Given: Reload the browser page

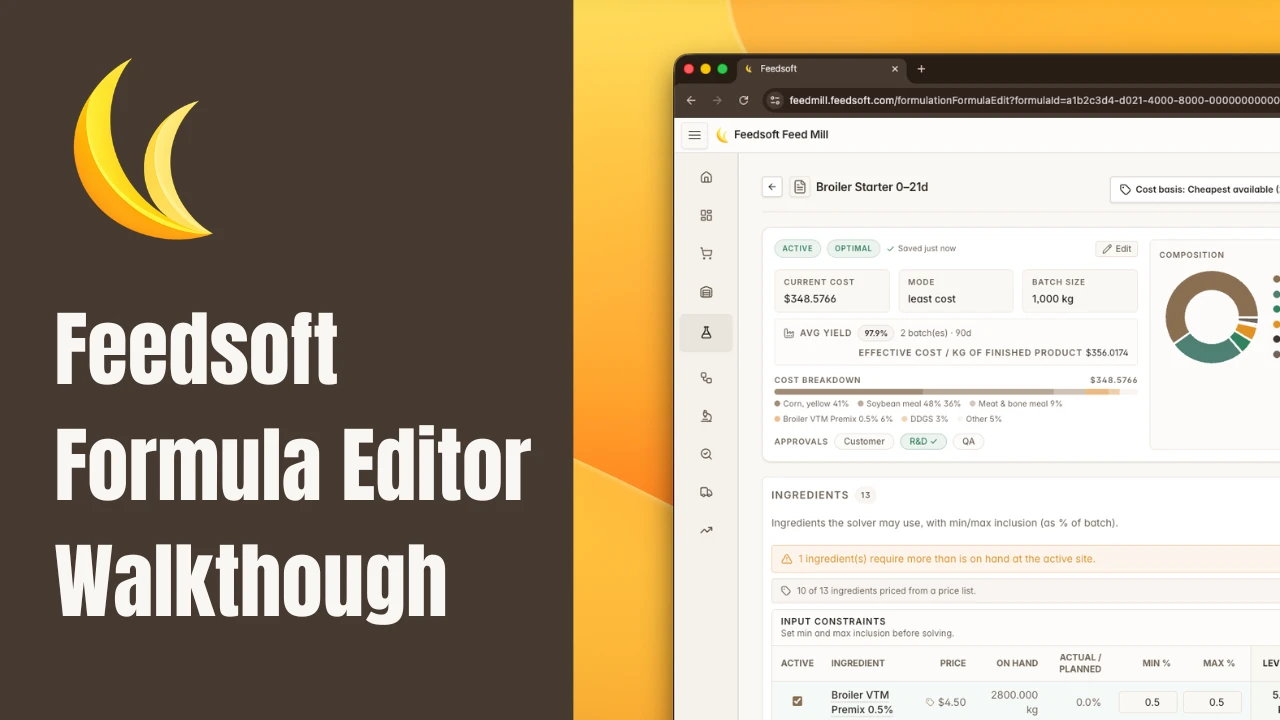Looking at the screenshot, I should tap(743, 100).
